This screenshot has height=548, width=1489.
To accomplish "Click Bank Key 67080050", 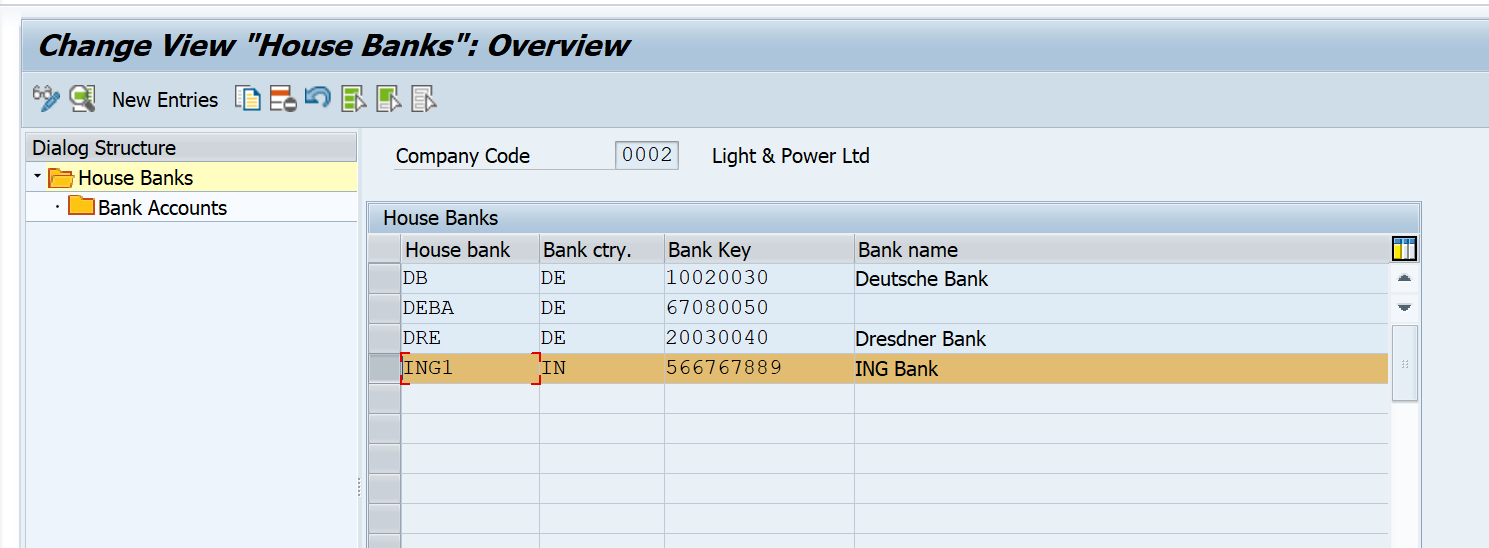I will point(759,308).
